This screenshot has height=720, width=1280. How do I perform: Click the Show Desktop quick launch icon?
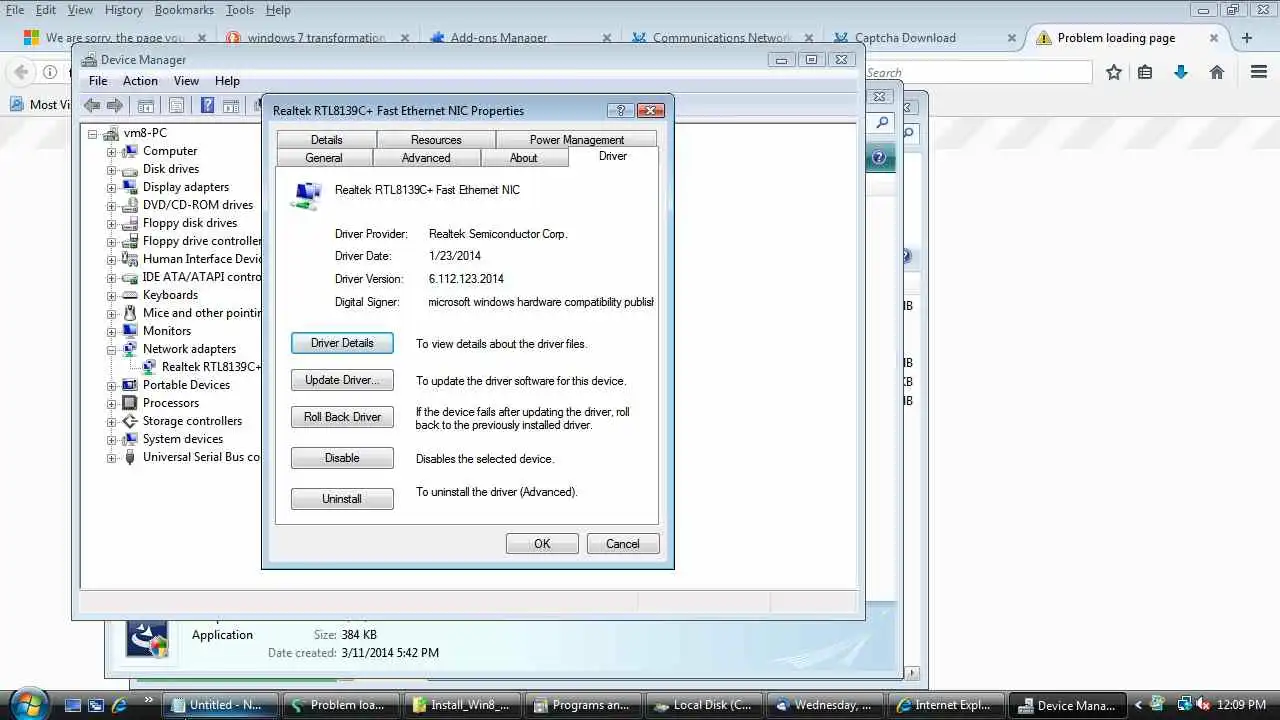(73, 705)
